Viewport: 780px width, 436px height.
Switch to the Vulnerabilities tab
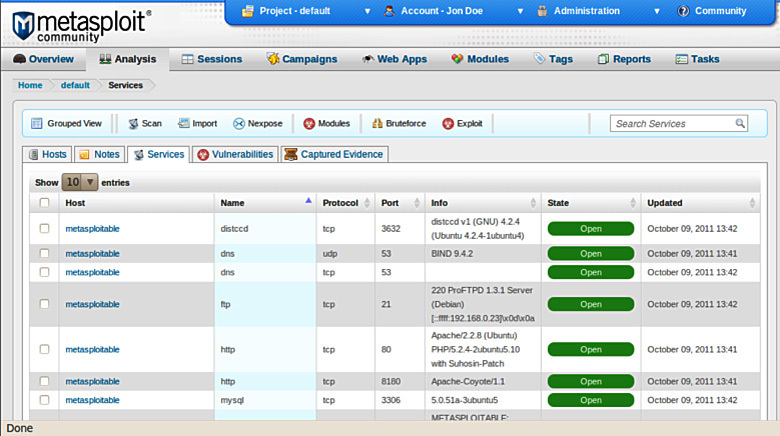pyautogui.click(x=235, y=154)
